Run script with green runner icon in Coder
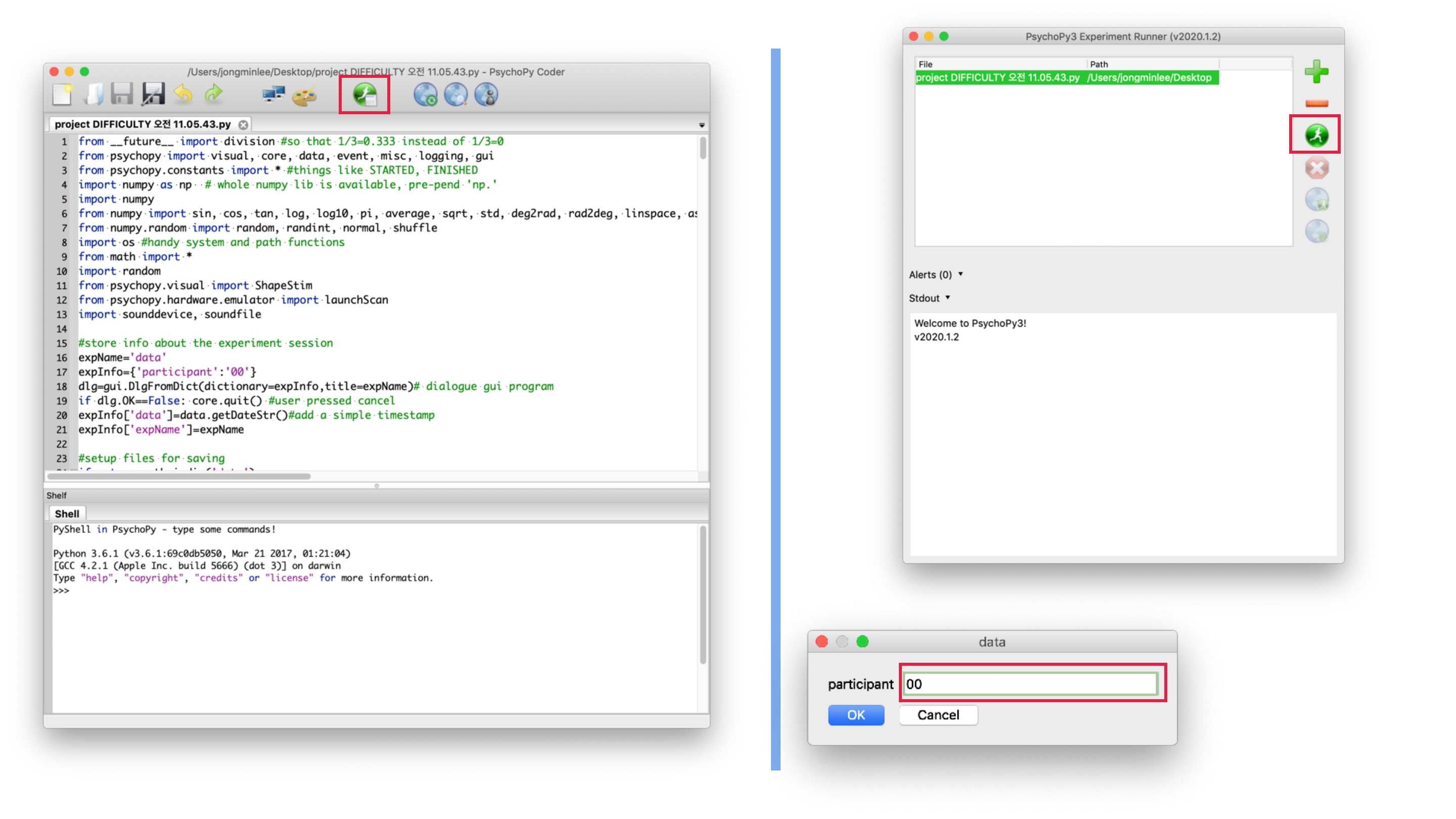 pos(365,95)
